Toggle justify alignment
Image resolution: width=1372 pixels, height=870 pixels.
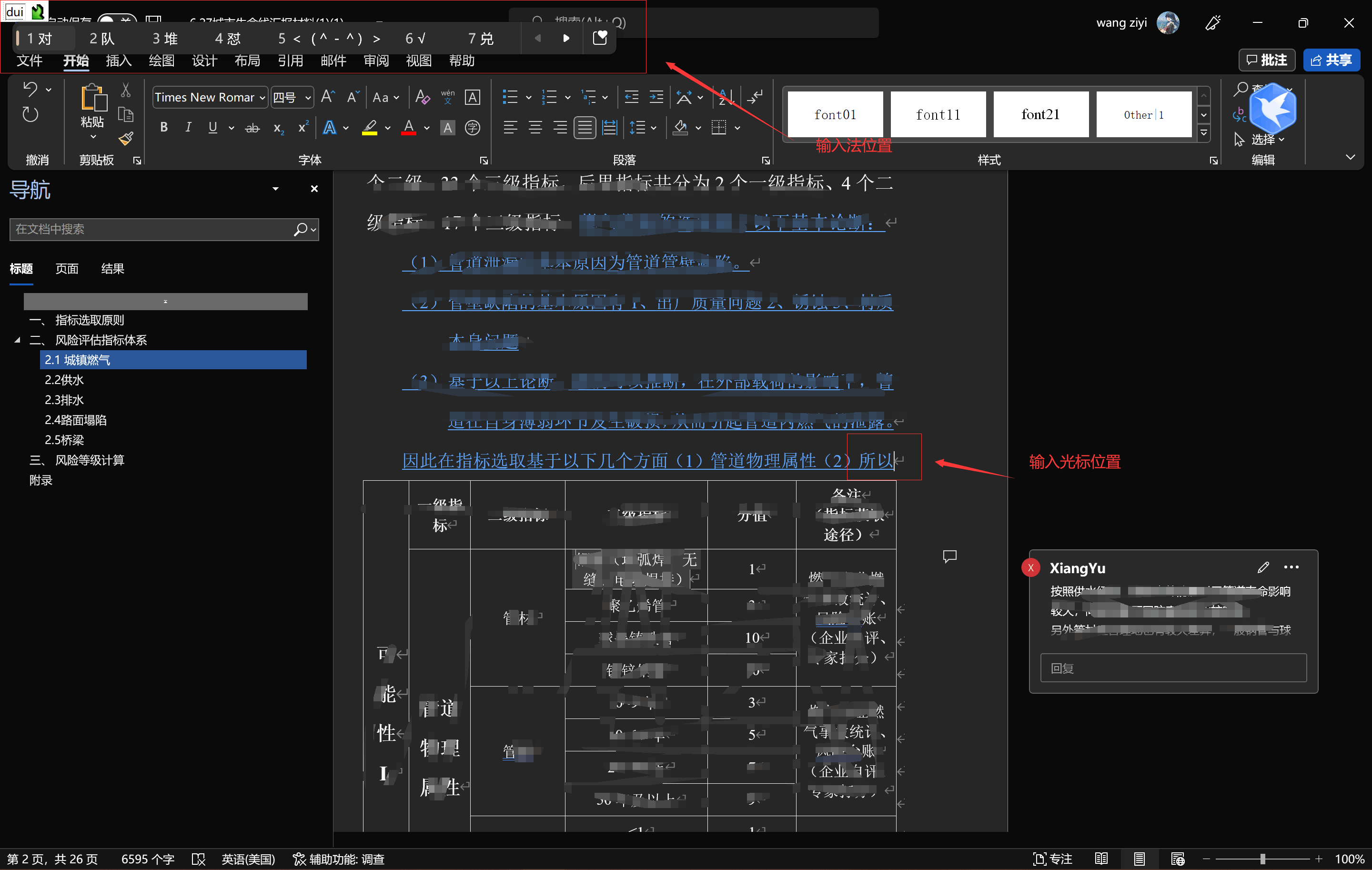pyautogui.click(x=585, y=128)
